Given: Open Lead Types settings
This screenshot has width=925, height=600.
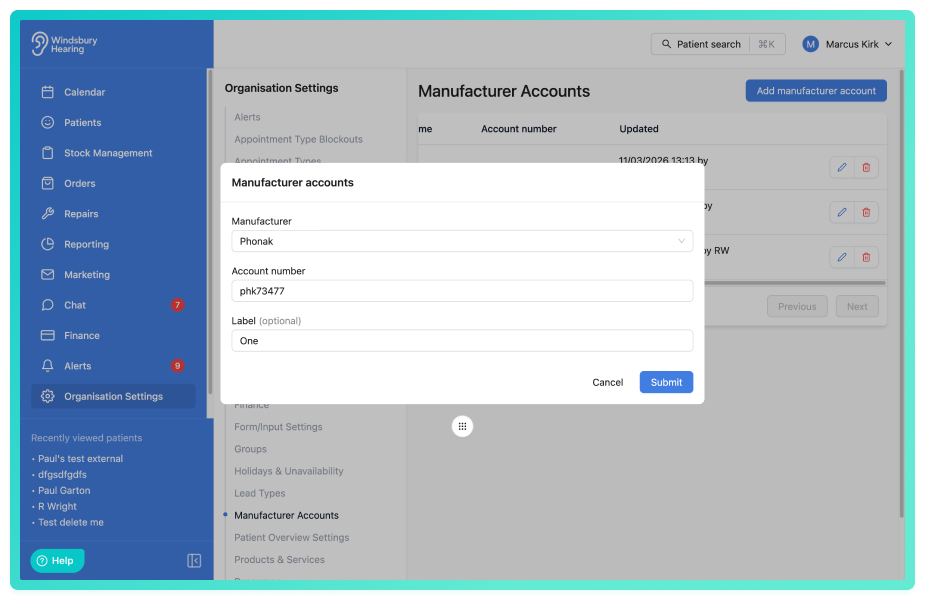Looking at the screenshot, I should [260, 493].
